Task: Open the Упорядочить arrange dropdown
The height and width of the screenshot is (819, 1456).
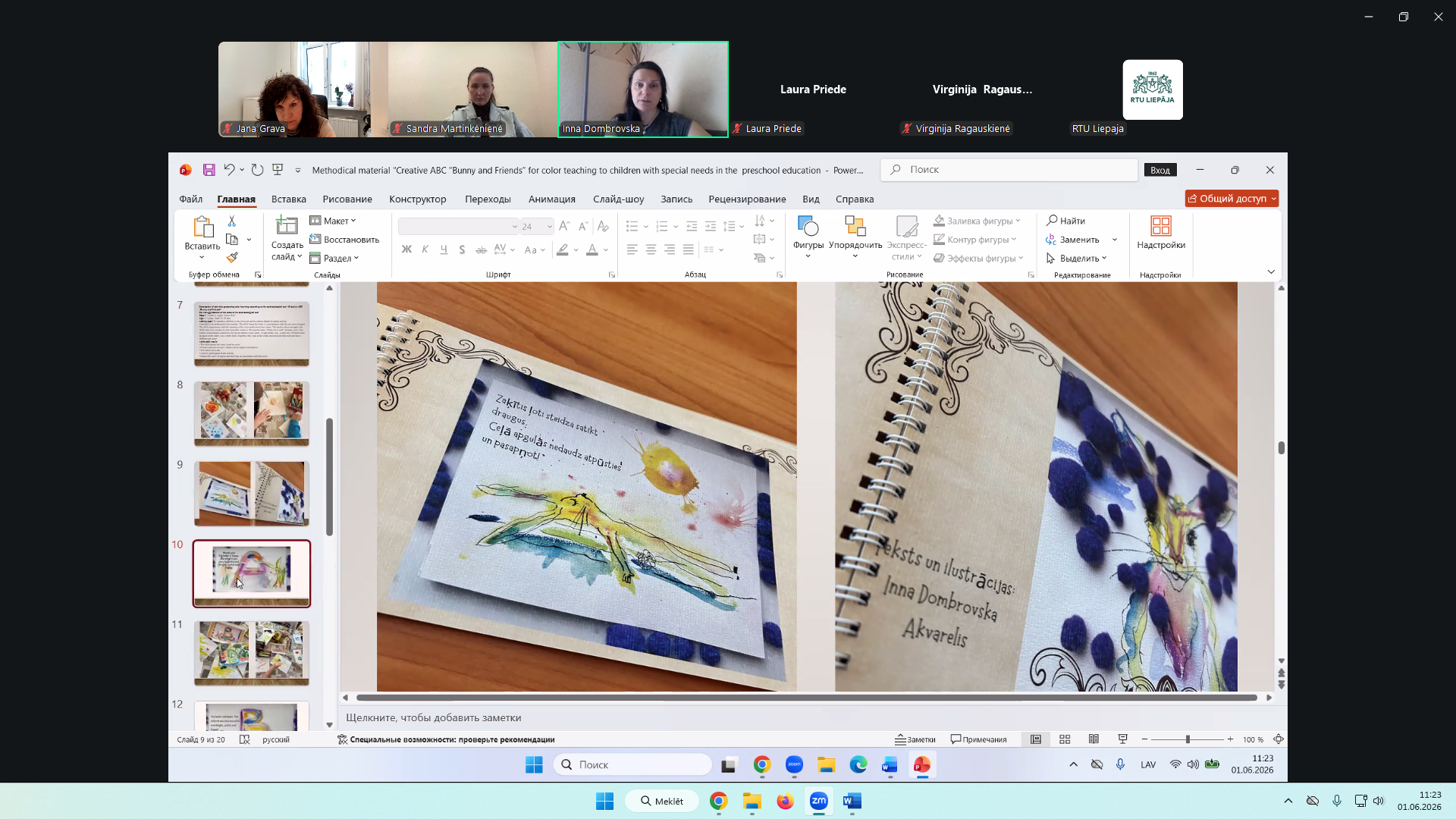Action: point(855,237)
